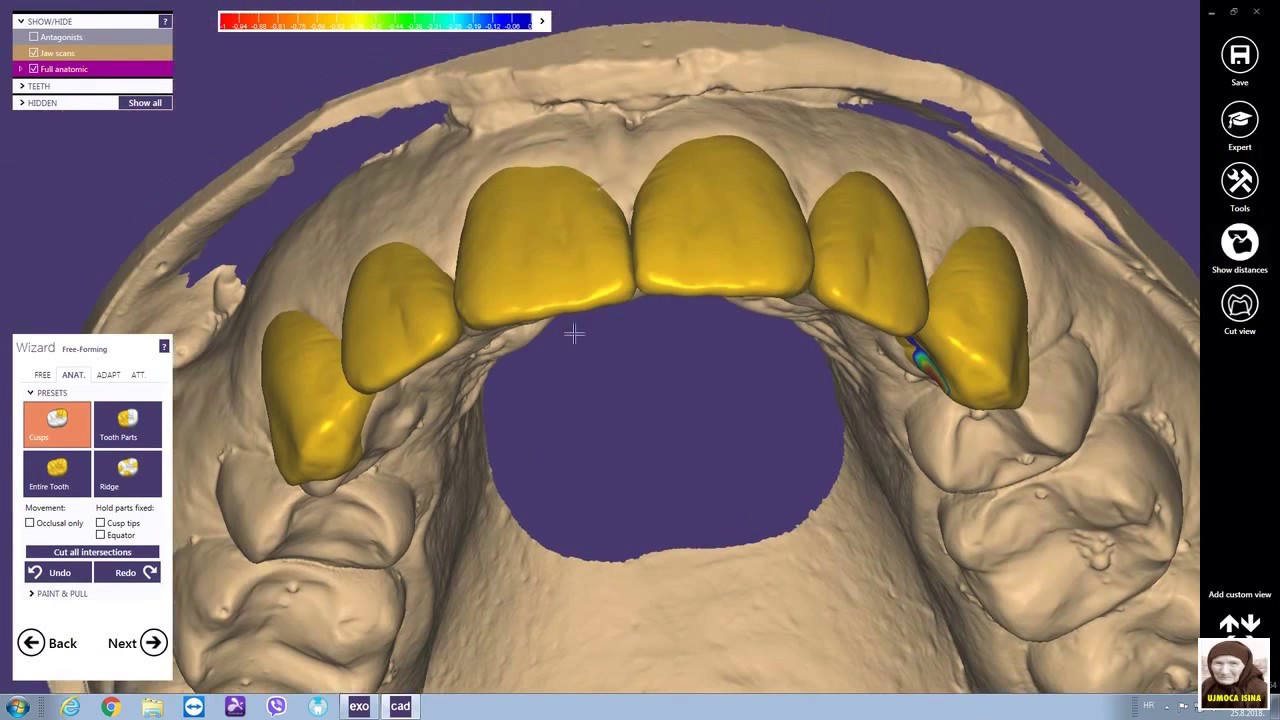Switch to exo taskbar application
This screenshot has width=1280, height=720.
pyautogui.click(x=359, y=707)
